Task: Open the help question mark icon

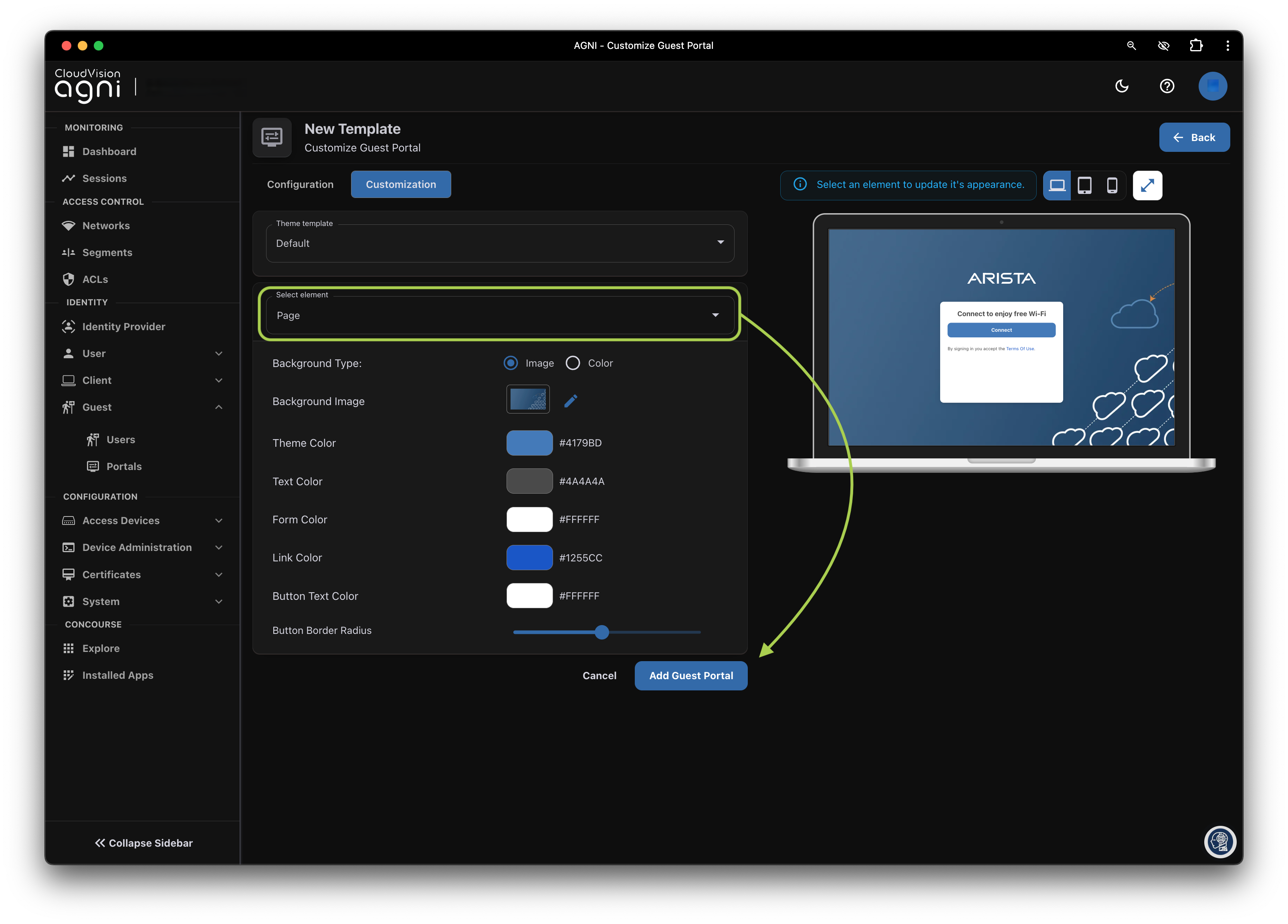Action: pos(1167,86)
